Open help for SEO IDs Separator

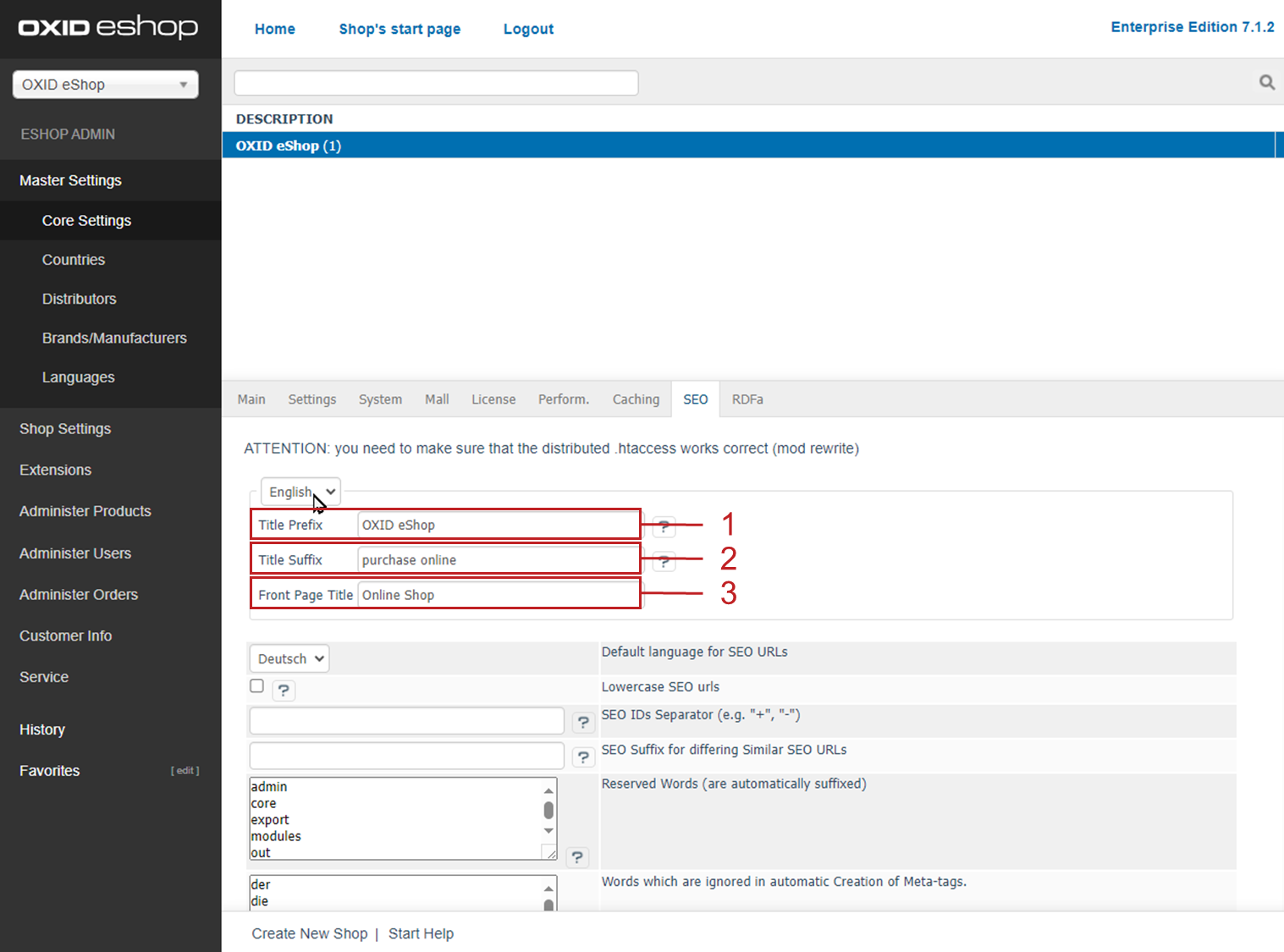tap(583, 722)
